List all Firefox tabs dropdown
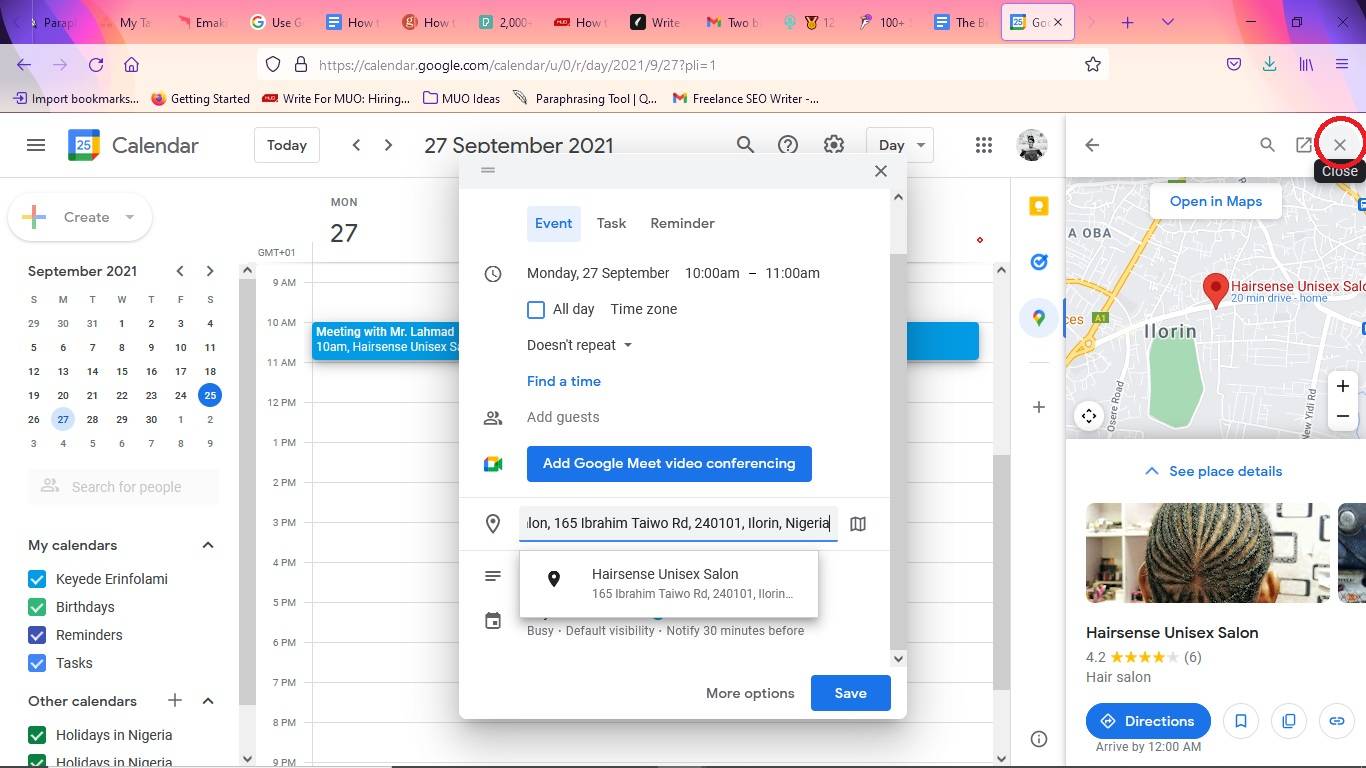This screenshot has width=1366, height=768. point(1168,22)
